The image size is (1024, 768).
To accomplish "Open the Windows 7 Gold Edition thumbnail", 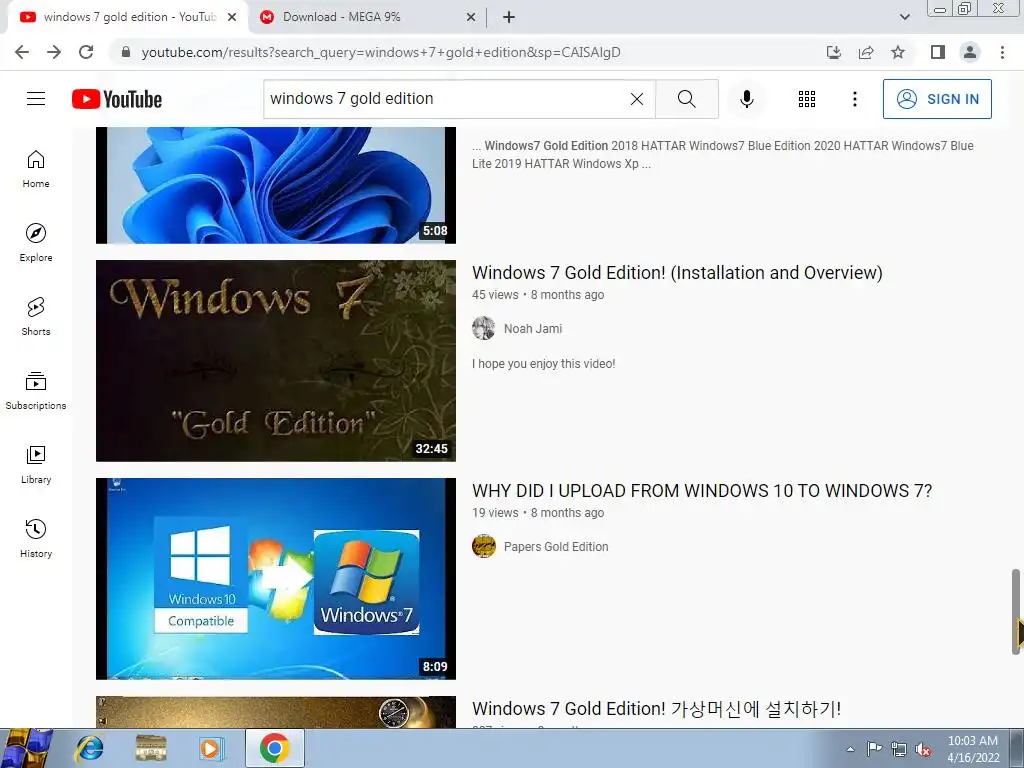I will (276, 360).
